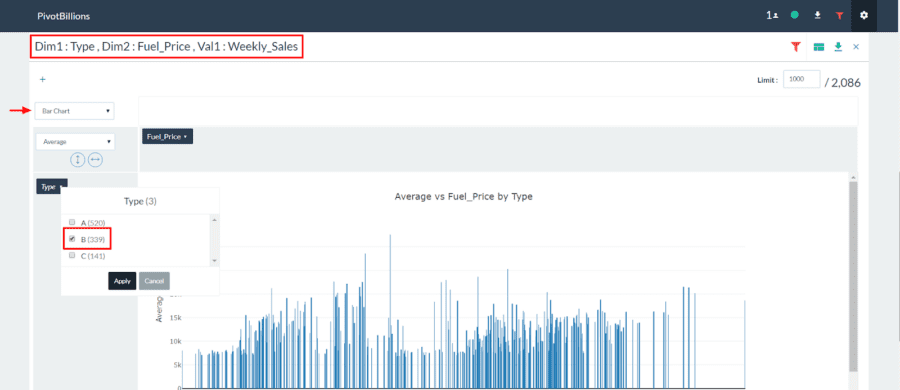Click the red filter icon in pivot header

pyautogui.click(x=796, y=47)
